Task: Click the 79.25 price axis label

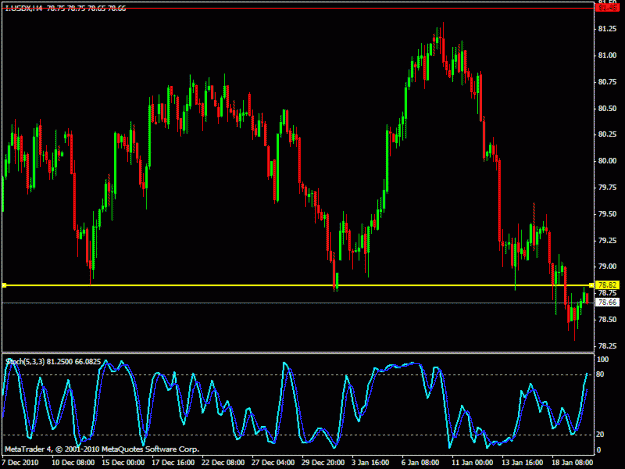Action: pos(607,241)
